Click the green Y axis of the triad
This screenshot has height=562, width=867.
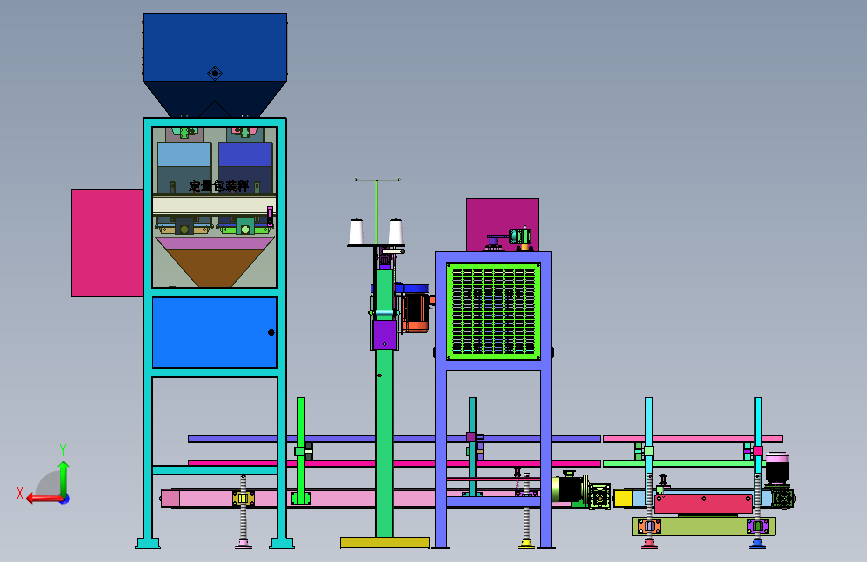click(64, 478)
